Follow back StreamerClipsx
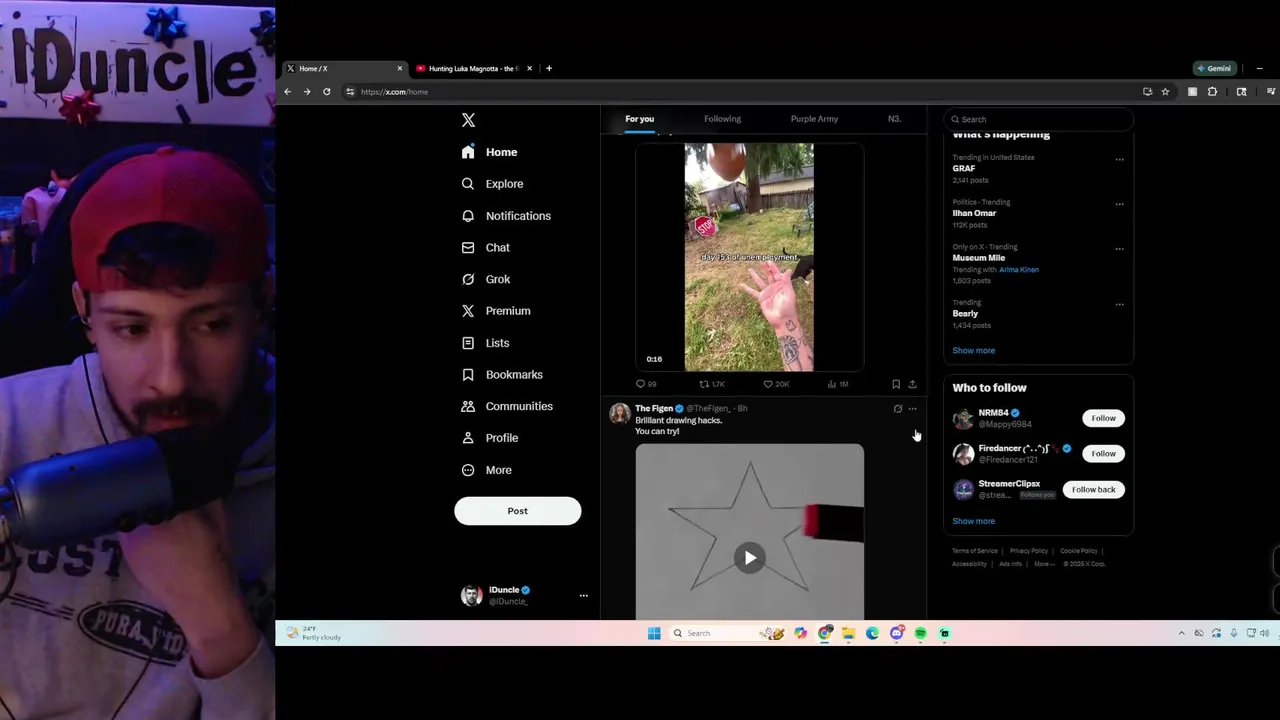 pyautogui.click(x=1093, y=490)
